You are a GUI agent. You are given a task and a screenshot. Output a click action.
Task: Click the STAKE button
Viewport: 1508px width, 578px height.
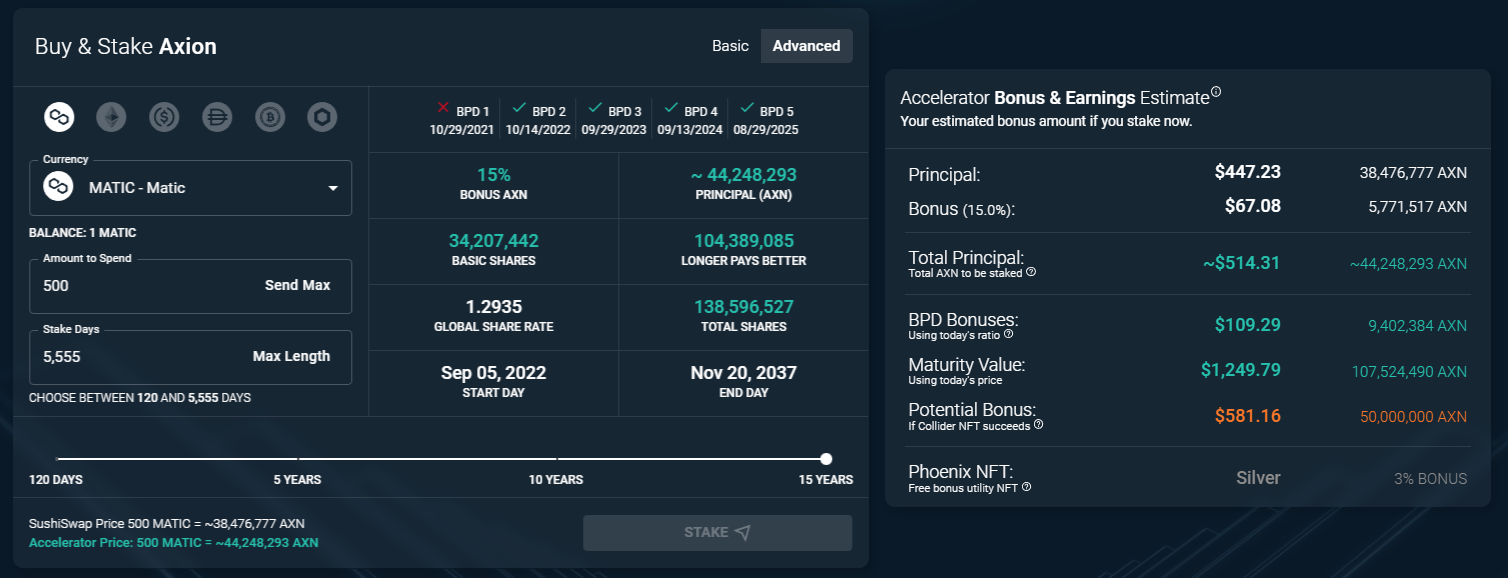point(718,532)
